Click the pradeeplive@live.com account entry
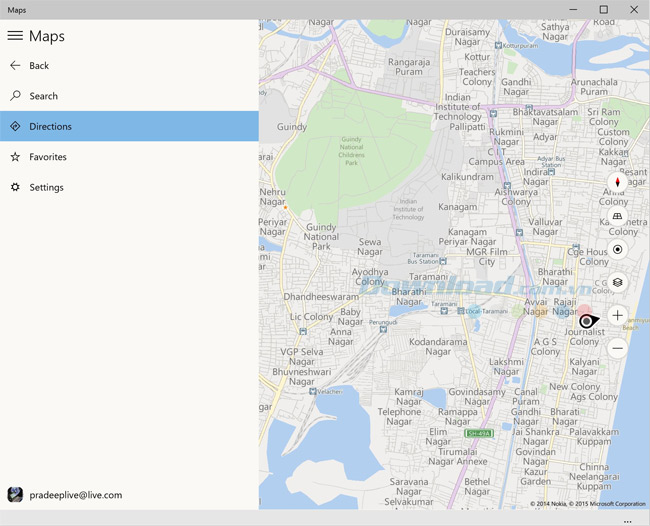This screenshot has height=526, width=650. tap(75, 495)
